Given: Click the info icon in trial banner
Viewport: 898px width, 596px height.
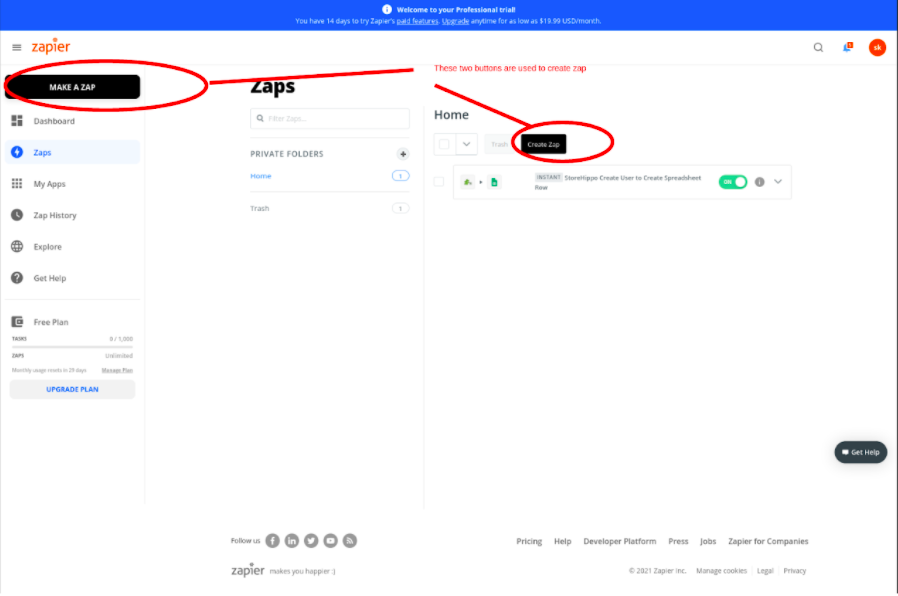Looking at the screenshot, I should (x=387, y=9).
